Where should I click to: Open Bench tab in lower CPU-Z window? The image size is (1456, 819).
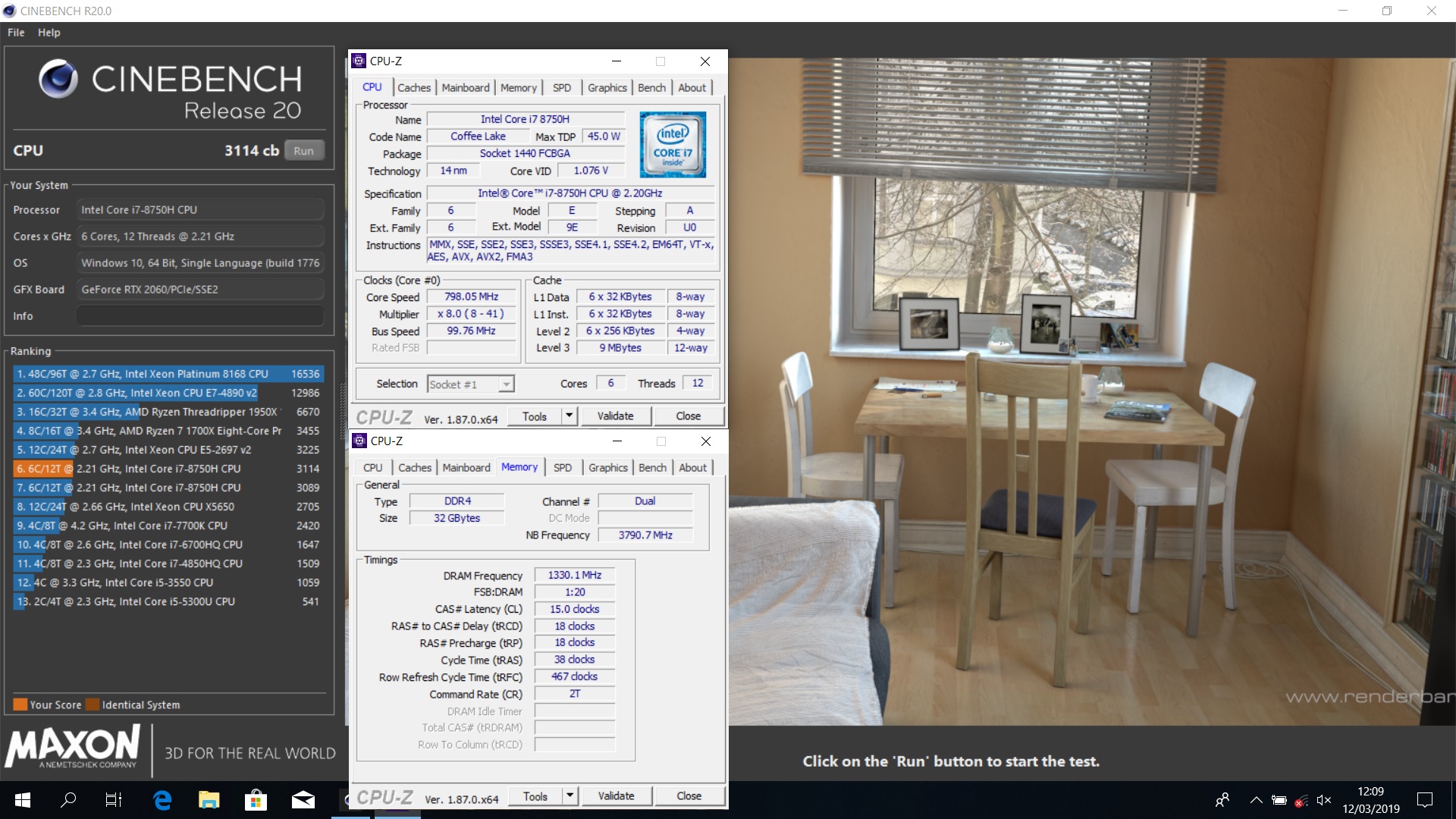pos(652,468)
